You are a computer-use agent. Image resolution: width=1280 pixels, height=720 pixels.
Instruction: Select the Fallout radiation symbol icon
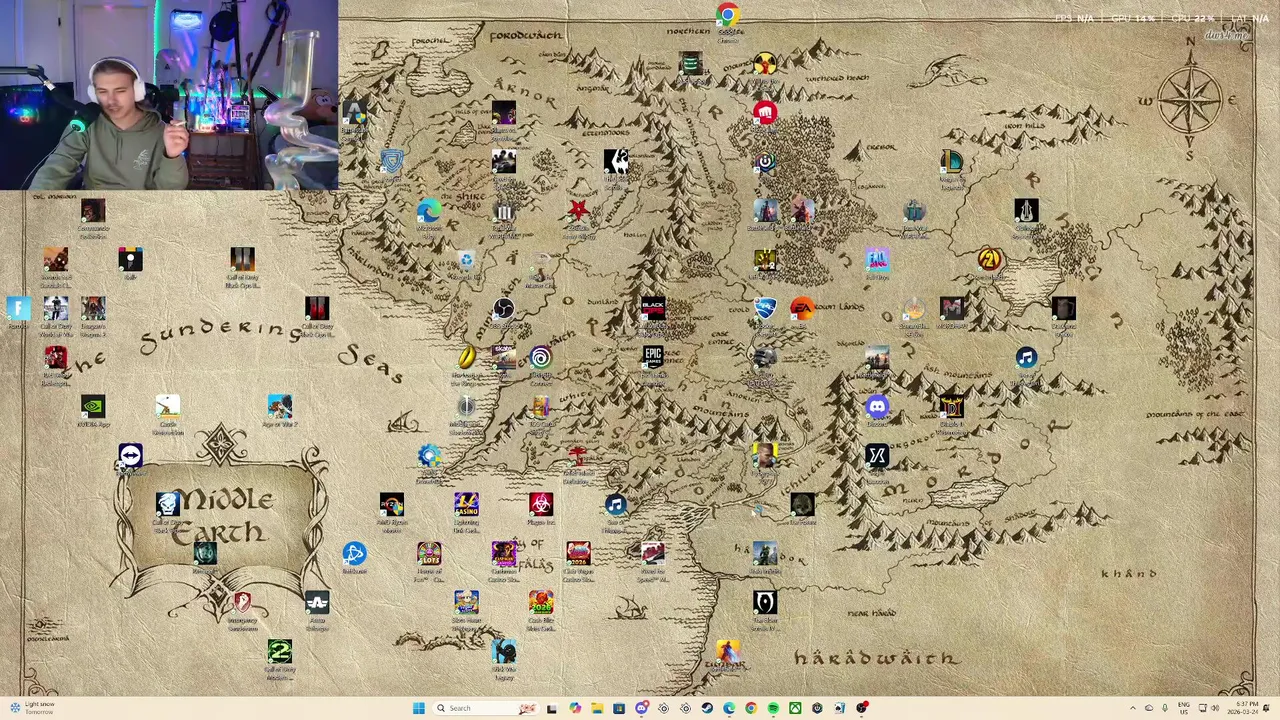pyautogui.click(x=765, y=64)
